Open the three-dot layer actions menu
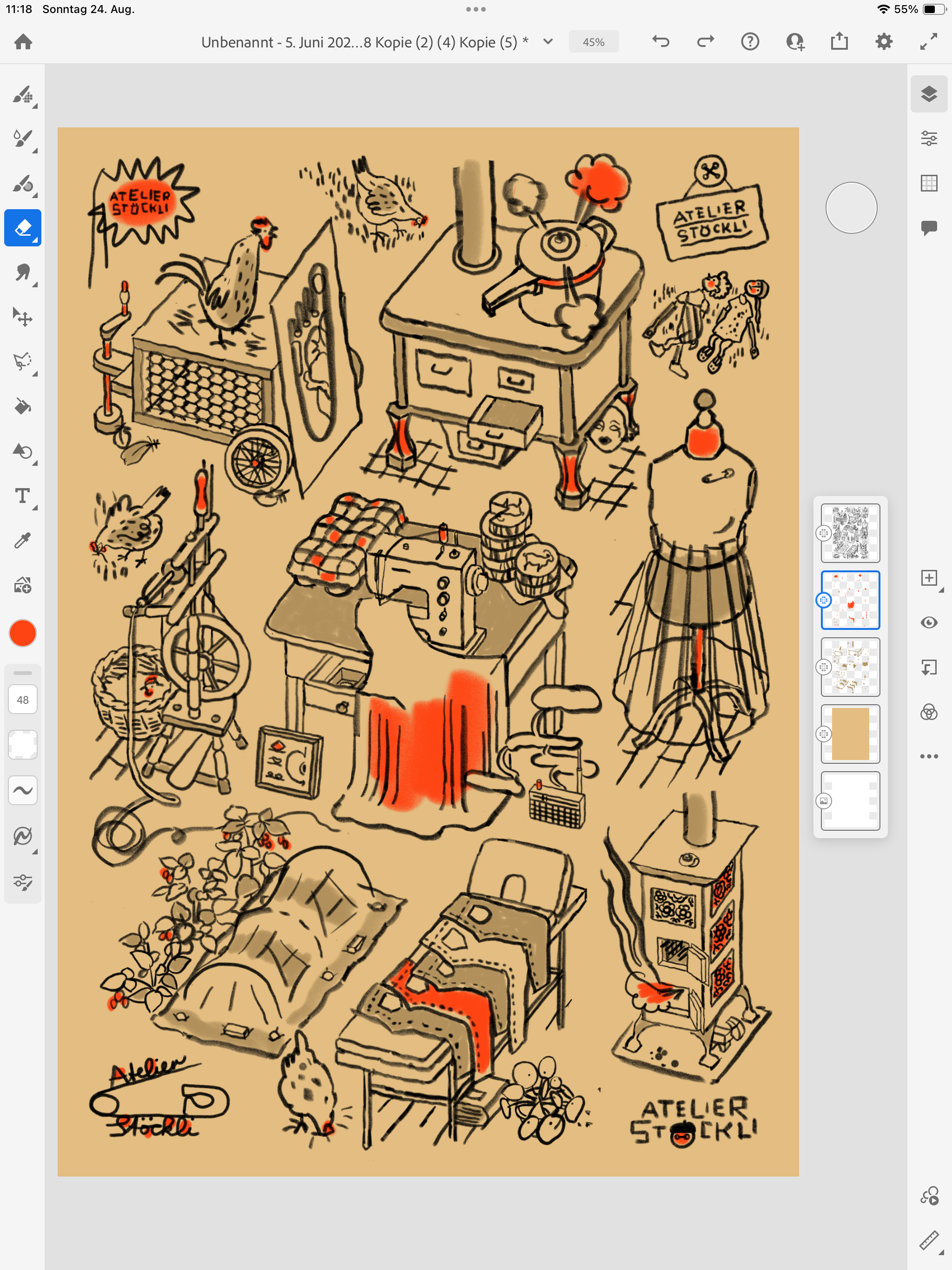 click(x=928, y=756)
